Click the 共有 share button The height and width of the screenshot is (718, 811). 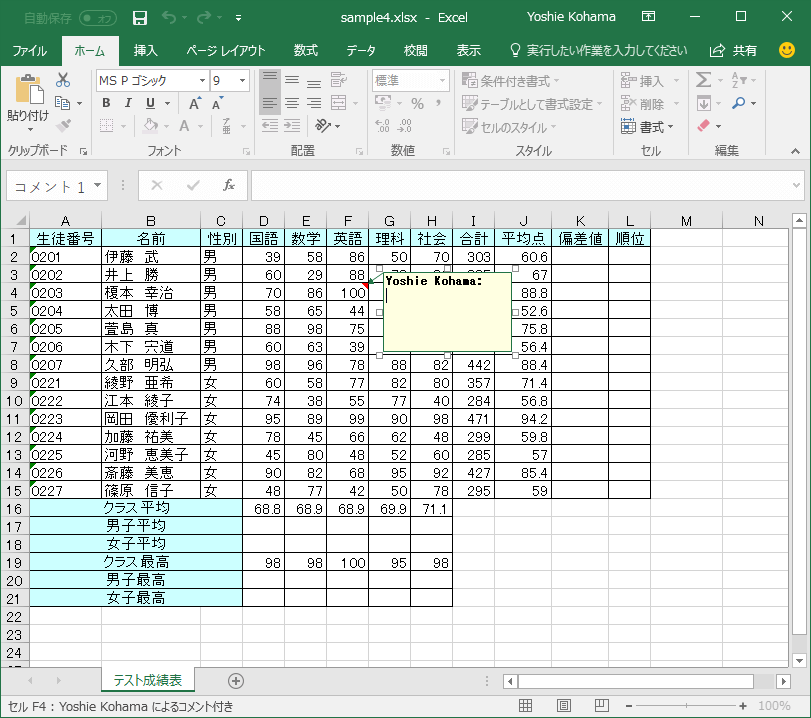click(733, 51)
